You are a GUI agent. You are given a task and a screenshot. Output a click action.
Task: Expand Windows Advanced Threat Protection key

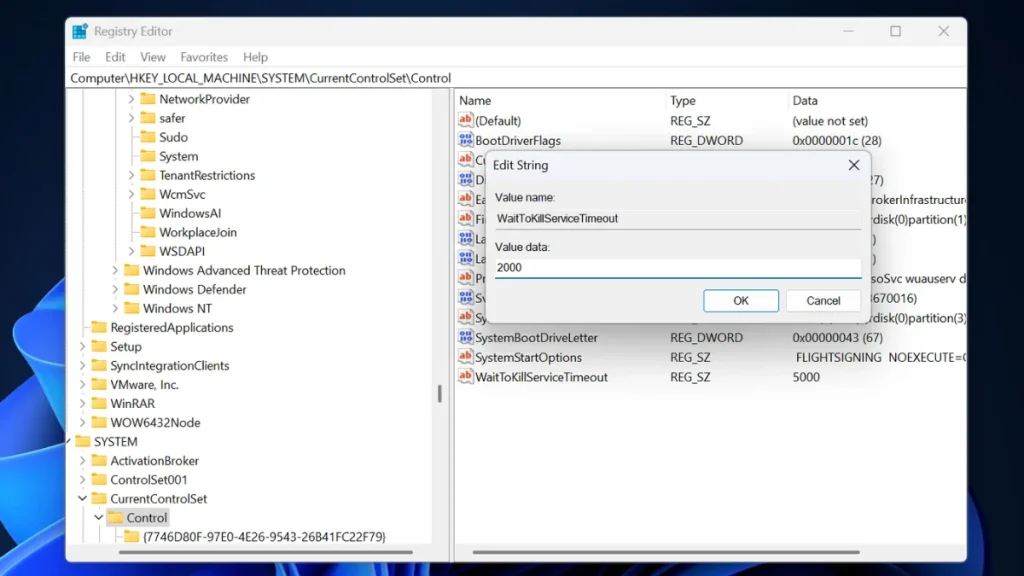pyautogui.click(x=115, y=270)
